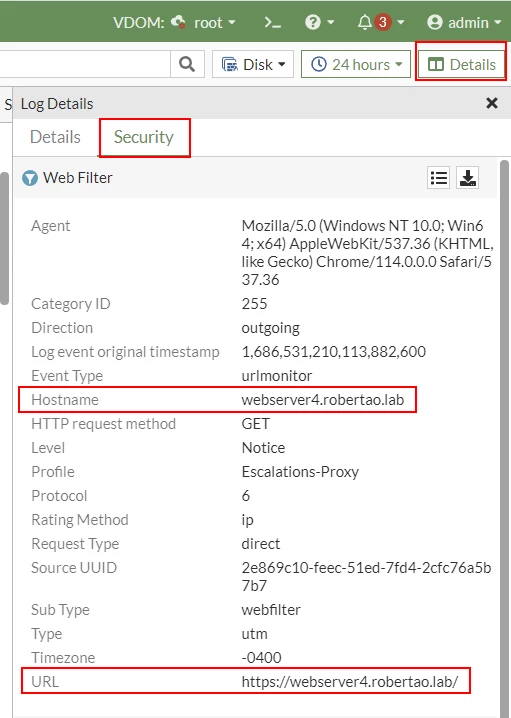
Task: Switch to the Details tab
Action: tap(55, 137)
